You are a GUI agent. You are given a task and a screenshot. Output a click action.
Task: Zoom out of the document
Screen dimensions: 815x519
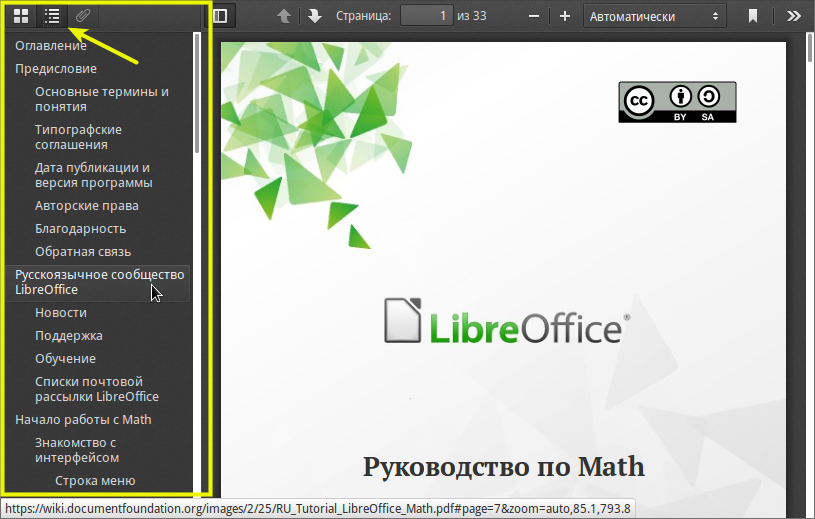pyautogui.click(x=534, y=16)
